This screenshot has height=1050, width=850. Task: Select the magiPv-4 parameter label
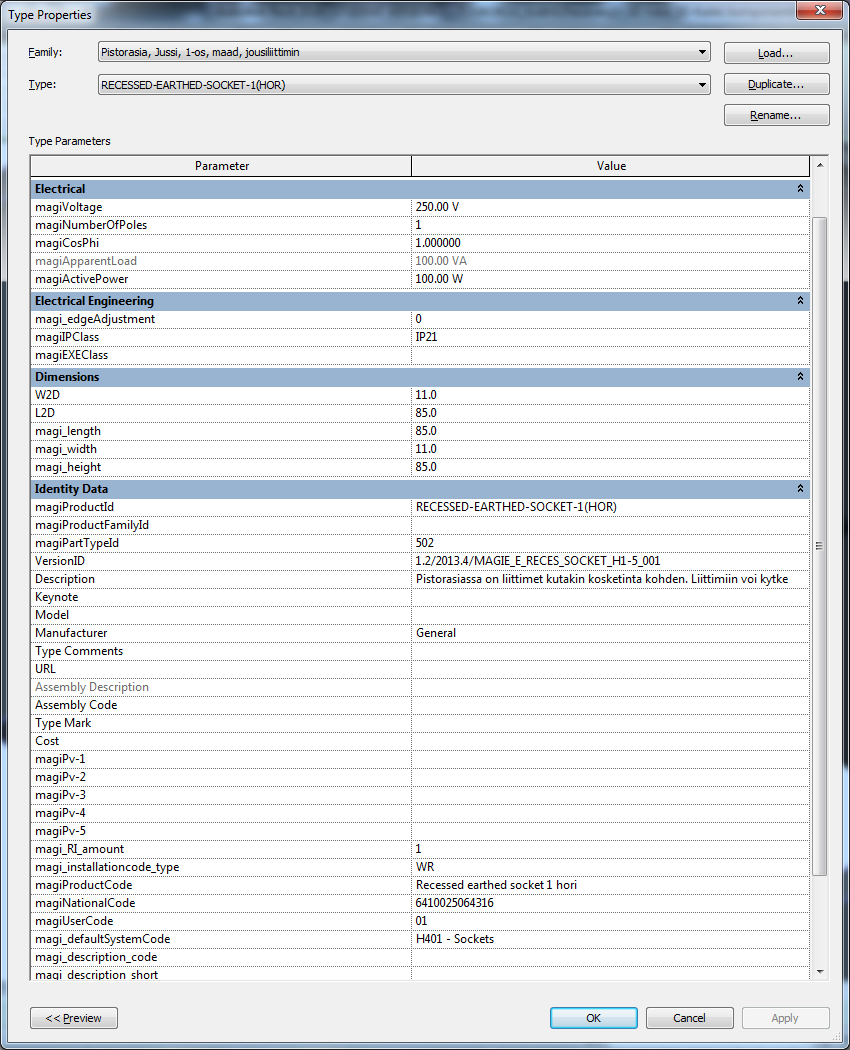pyautogui.click(x=60, y=813)
